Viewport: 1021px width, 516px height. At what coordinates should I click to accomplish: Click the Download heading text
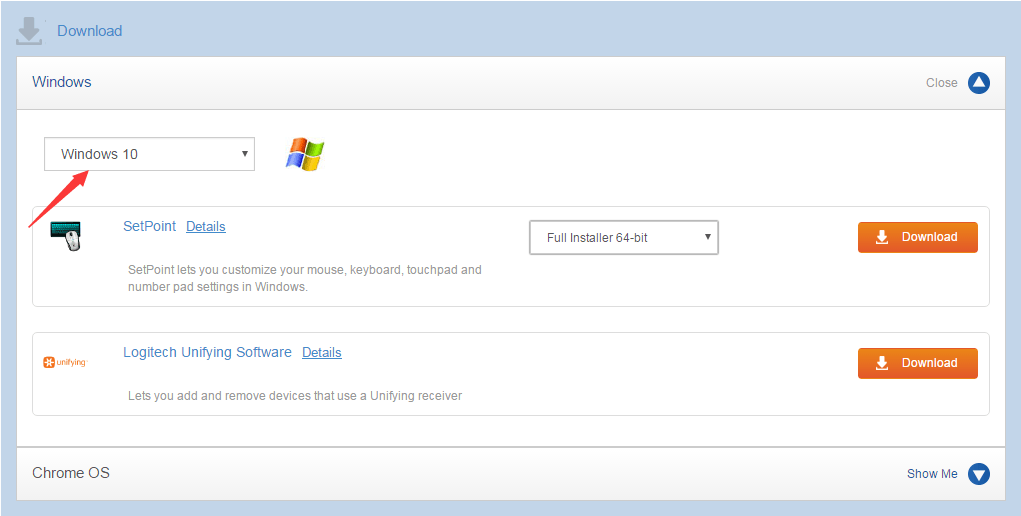(90, 31)
